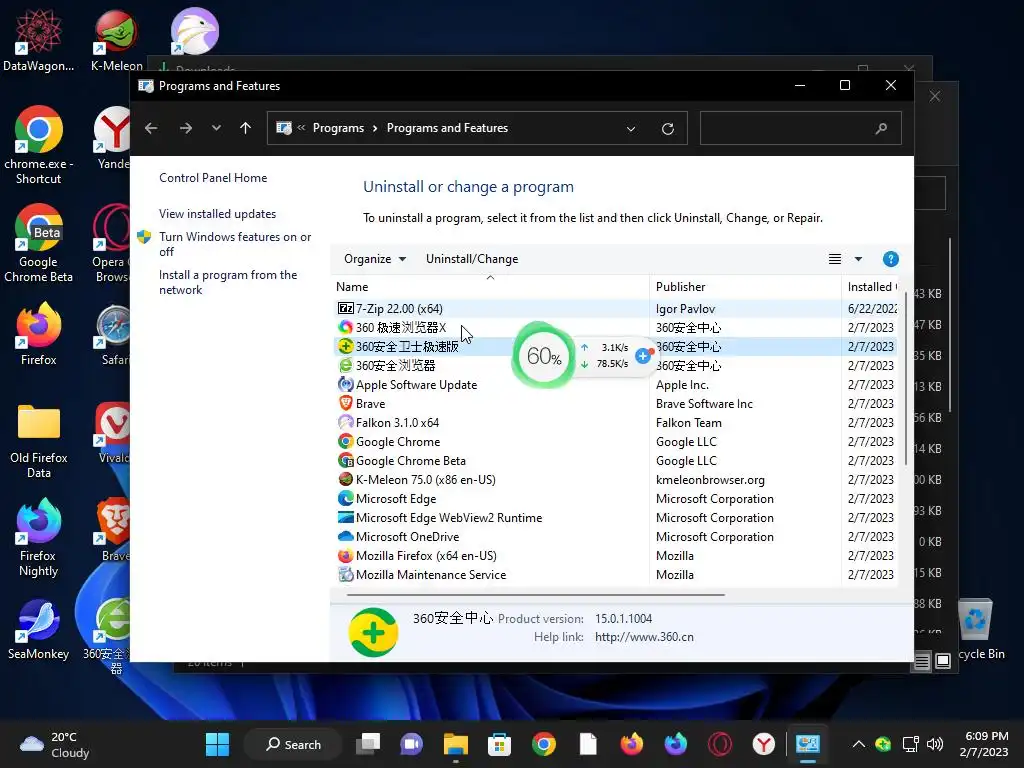1024x768 pixels.
Task: Refresh the Programs and Features view
Action: [x=667, y=129]
